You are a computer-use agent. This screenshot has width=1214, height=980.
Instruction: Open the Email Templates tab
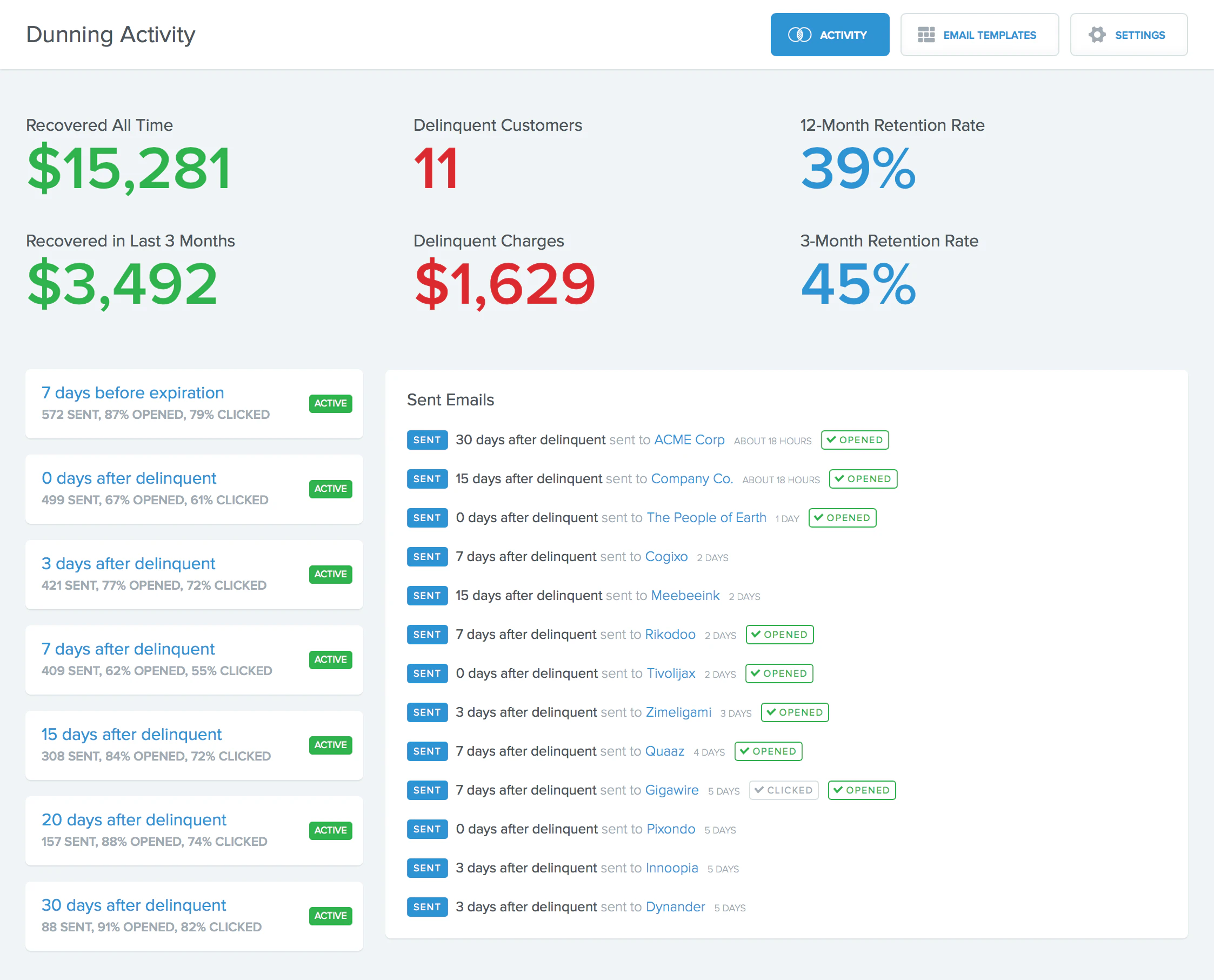[979, 35]
